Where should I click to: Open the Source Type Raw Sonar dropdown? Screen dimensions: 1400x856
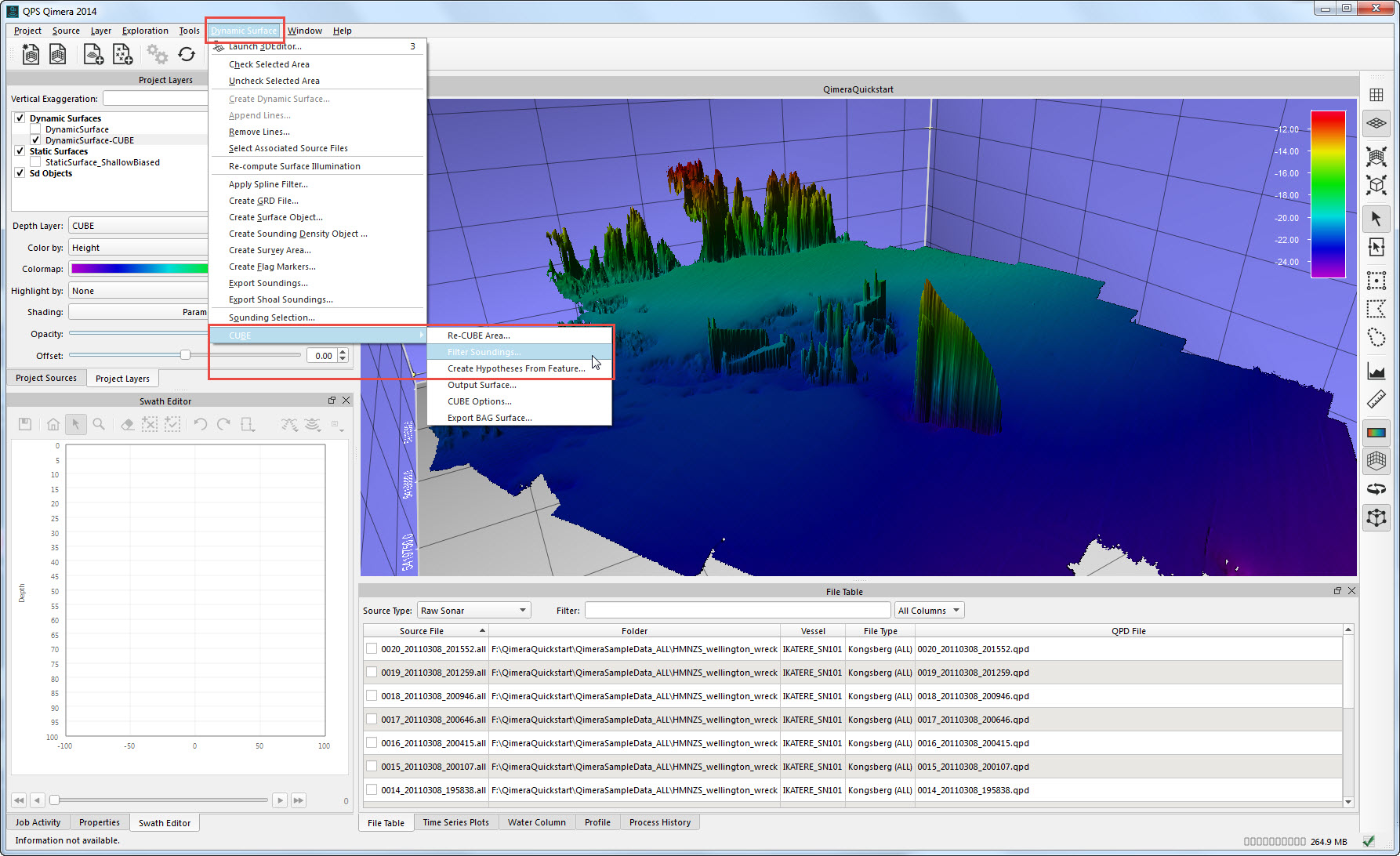[x=473, y=611]
